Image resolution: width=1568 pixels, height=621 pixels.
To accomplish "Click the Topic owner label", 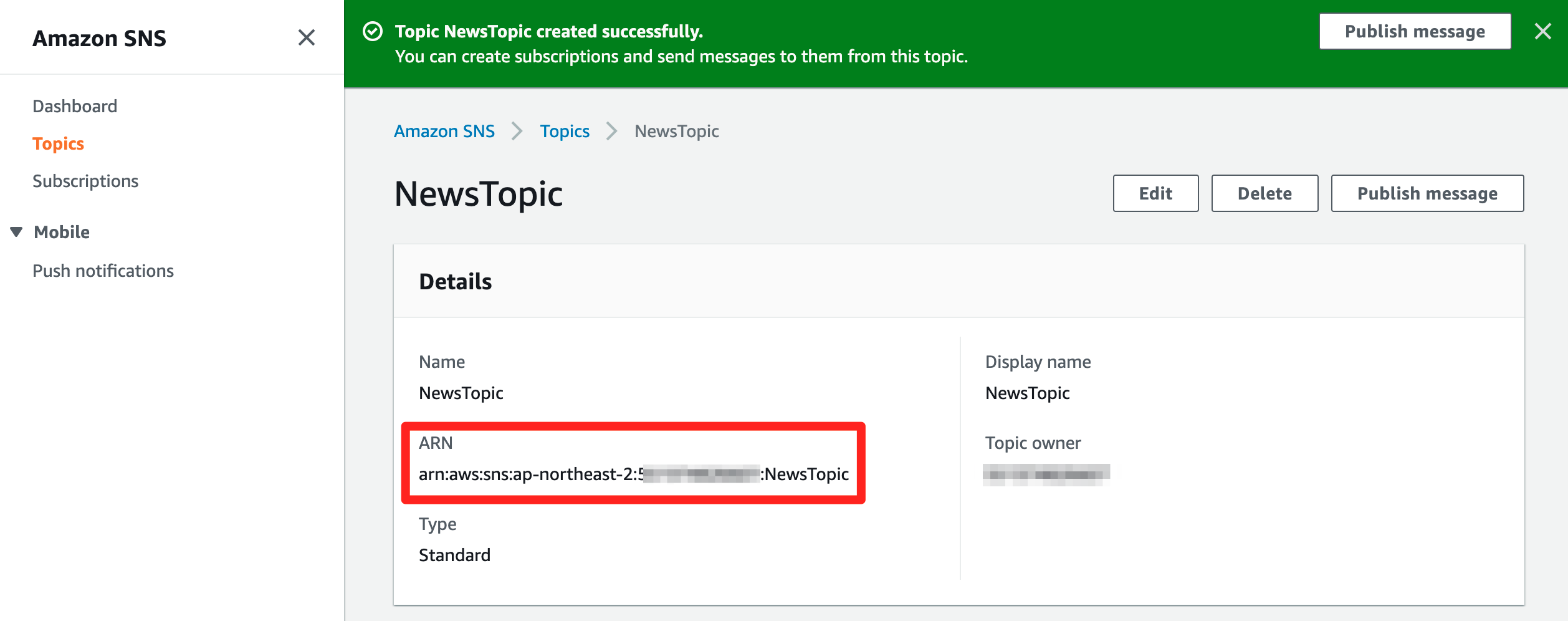I will coord(1033,443).
